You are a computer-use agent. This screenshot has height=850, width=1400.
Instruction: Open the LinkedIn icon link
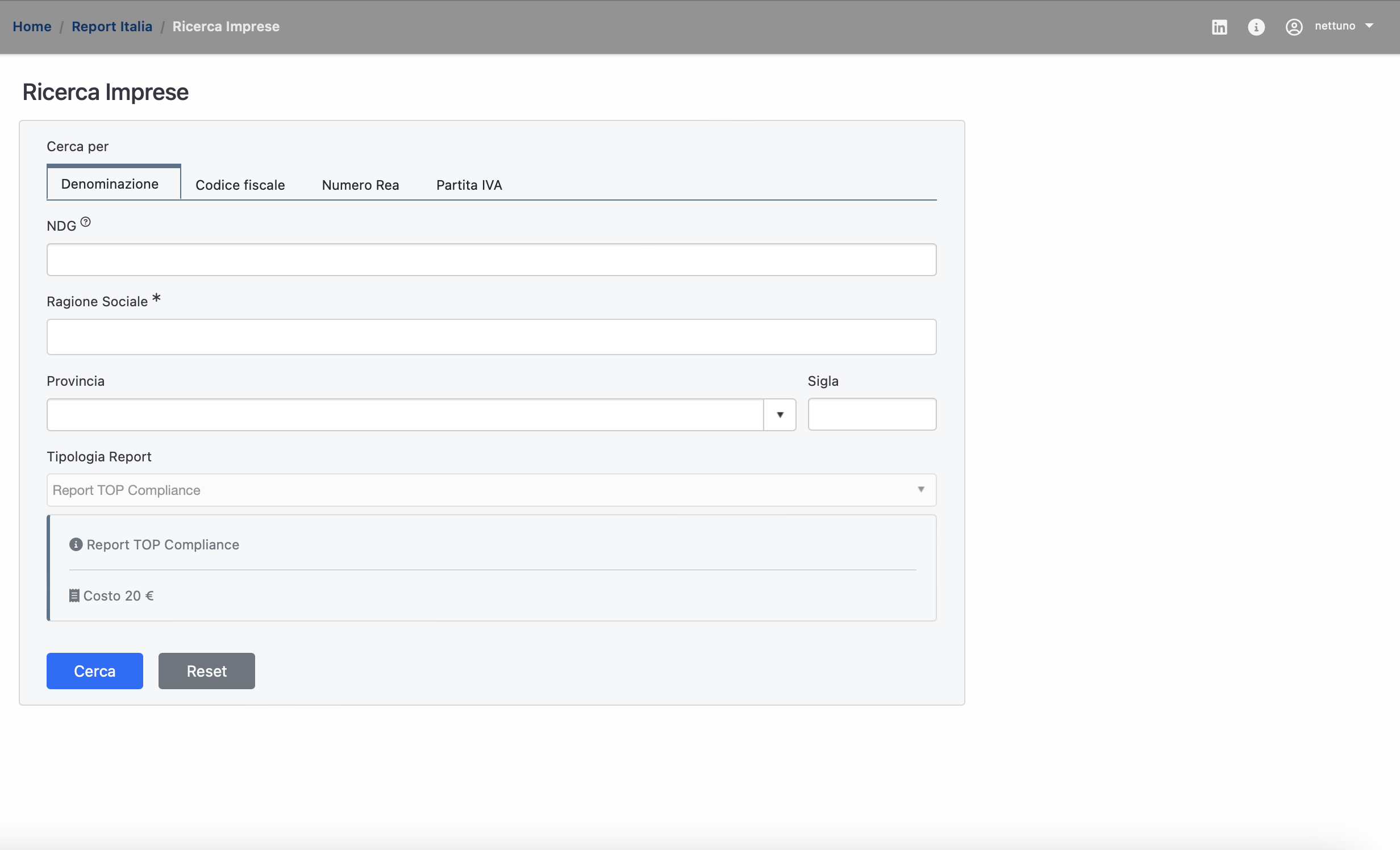(x=1219, y=27)
